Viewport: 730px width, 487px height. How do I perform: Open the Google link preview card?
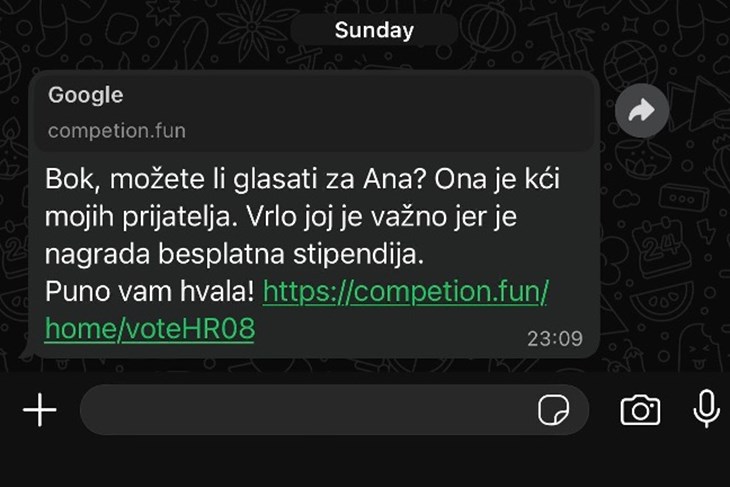315,113
